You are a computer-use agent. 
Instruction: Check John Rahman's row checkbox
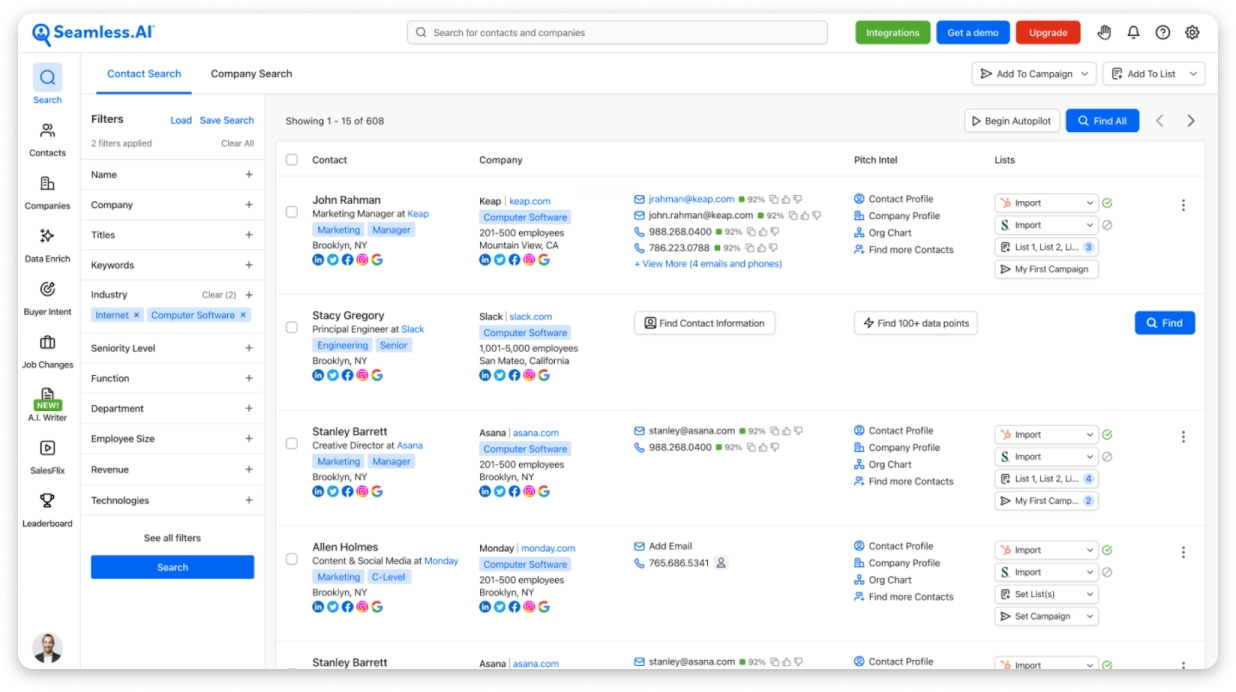(292, 212)
